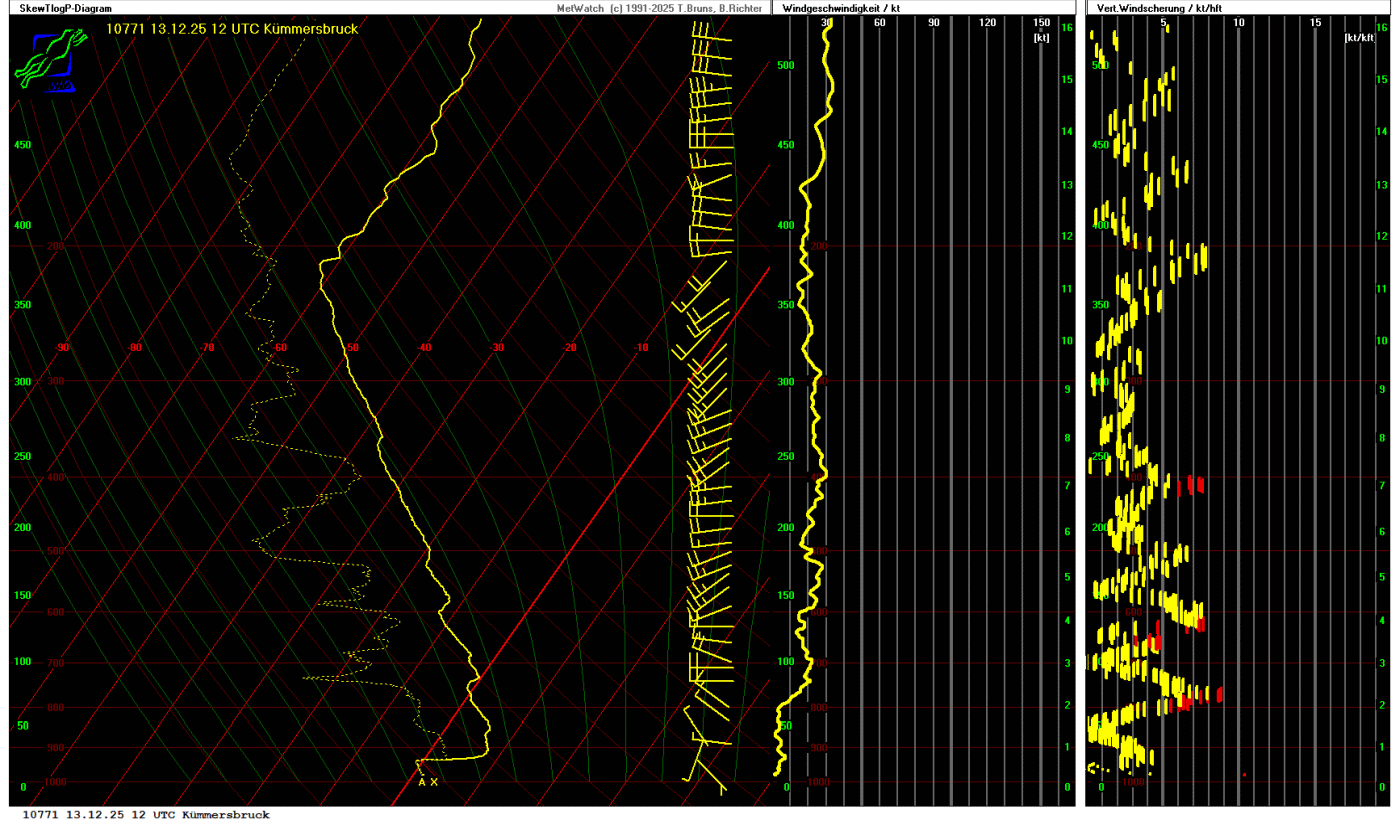
Task: Click the 60 knots wind speed scale label
Action: pos(879,23)
